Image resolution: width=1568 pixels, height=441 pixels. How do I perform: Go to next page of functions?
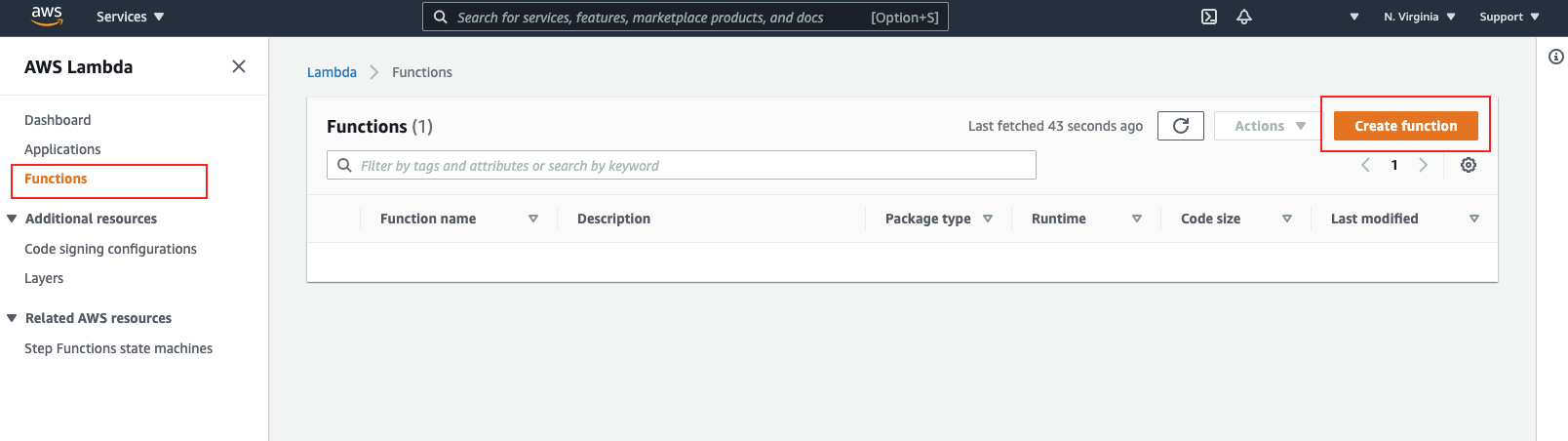click(x=1424, y=165)
